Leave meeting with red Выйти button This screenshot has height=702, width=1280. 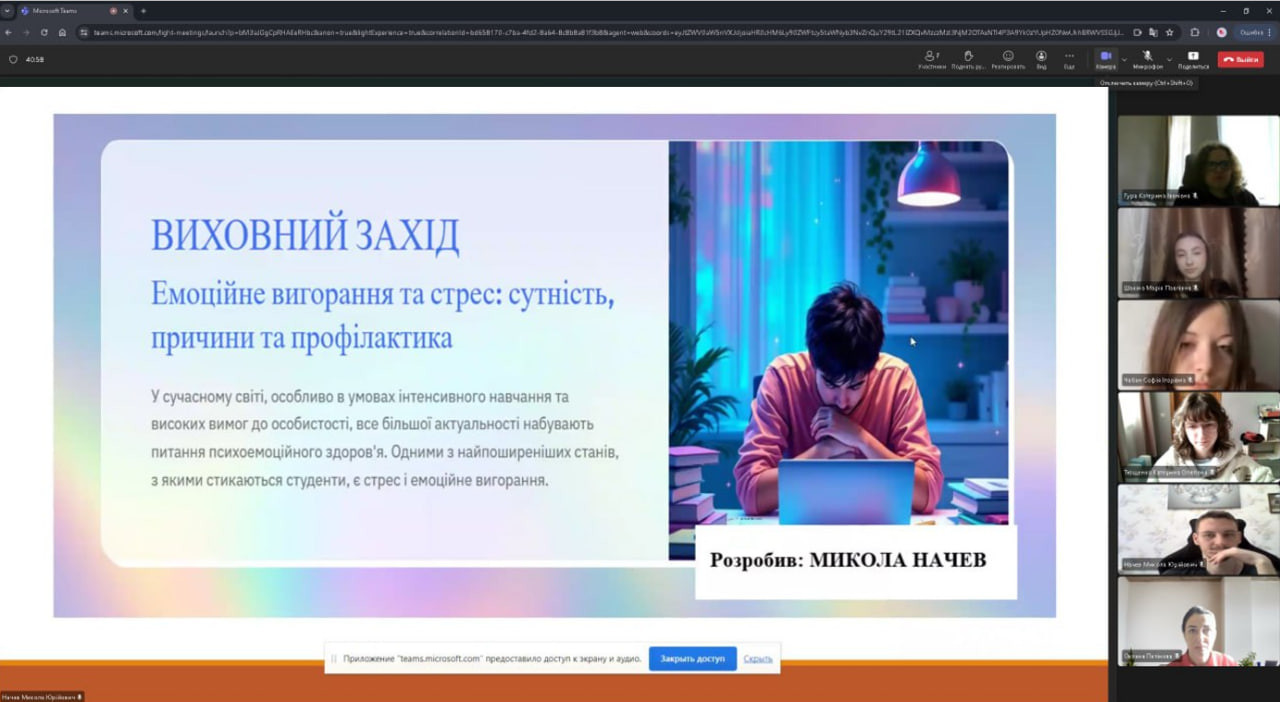pyautogui.click(x=1240, y=59)
